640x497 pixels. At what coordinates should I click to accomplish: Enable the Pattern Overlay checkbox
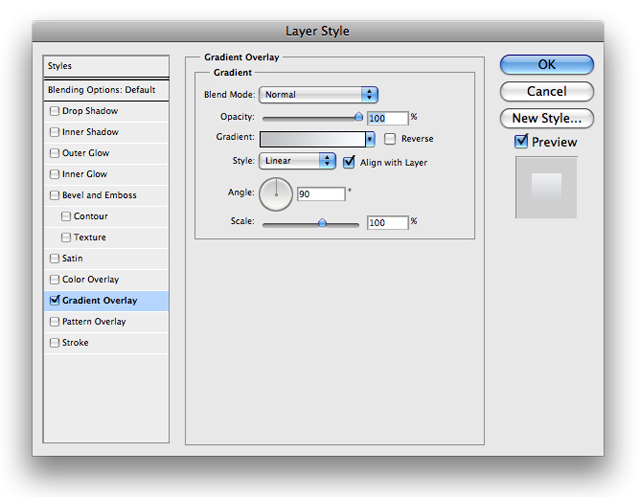point(54,322)
